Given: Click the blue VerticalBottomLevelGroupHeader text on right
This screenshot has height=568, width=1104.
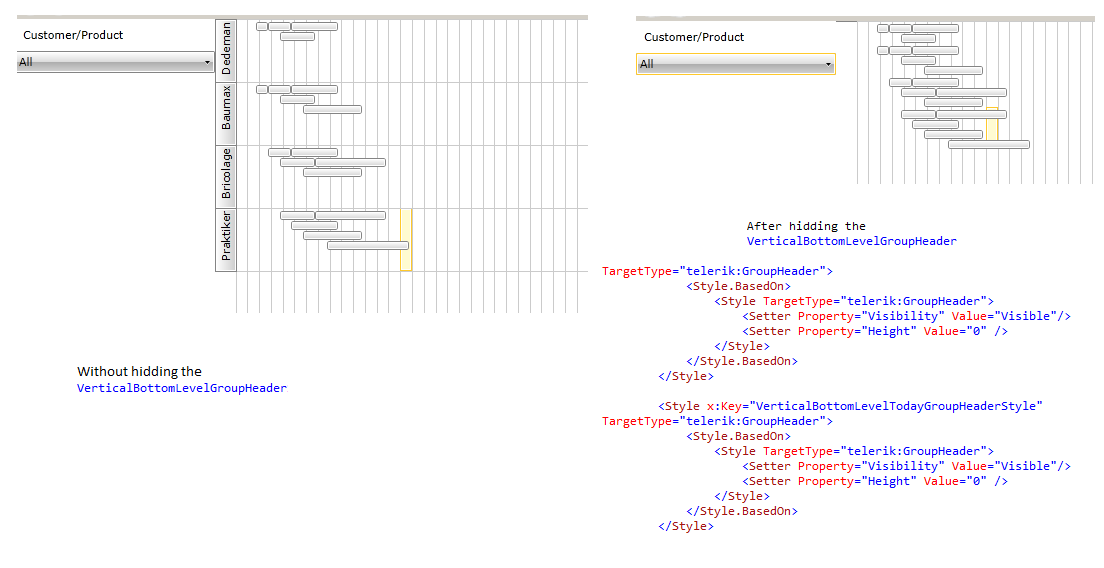Looking at the screenshot, I should click(x=851, y=241).
